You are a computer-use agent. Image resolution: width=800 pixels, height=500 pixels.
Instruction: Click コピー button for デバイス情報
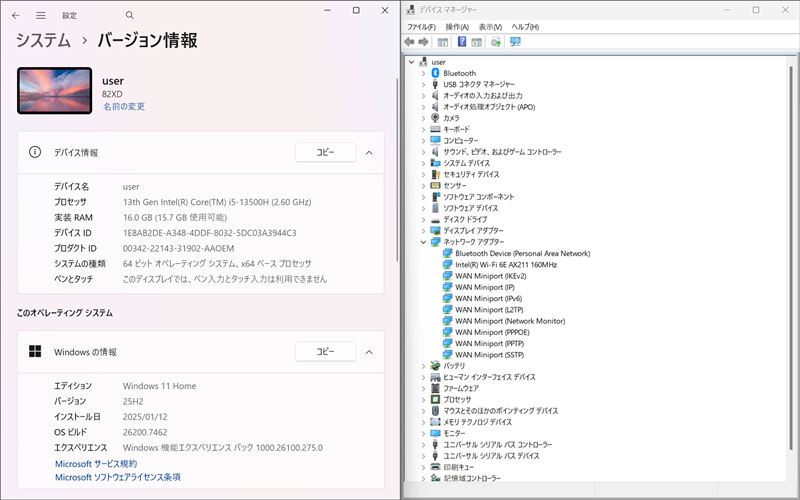[x=325, y=153]
